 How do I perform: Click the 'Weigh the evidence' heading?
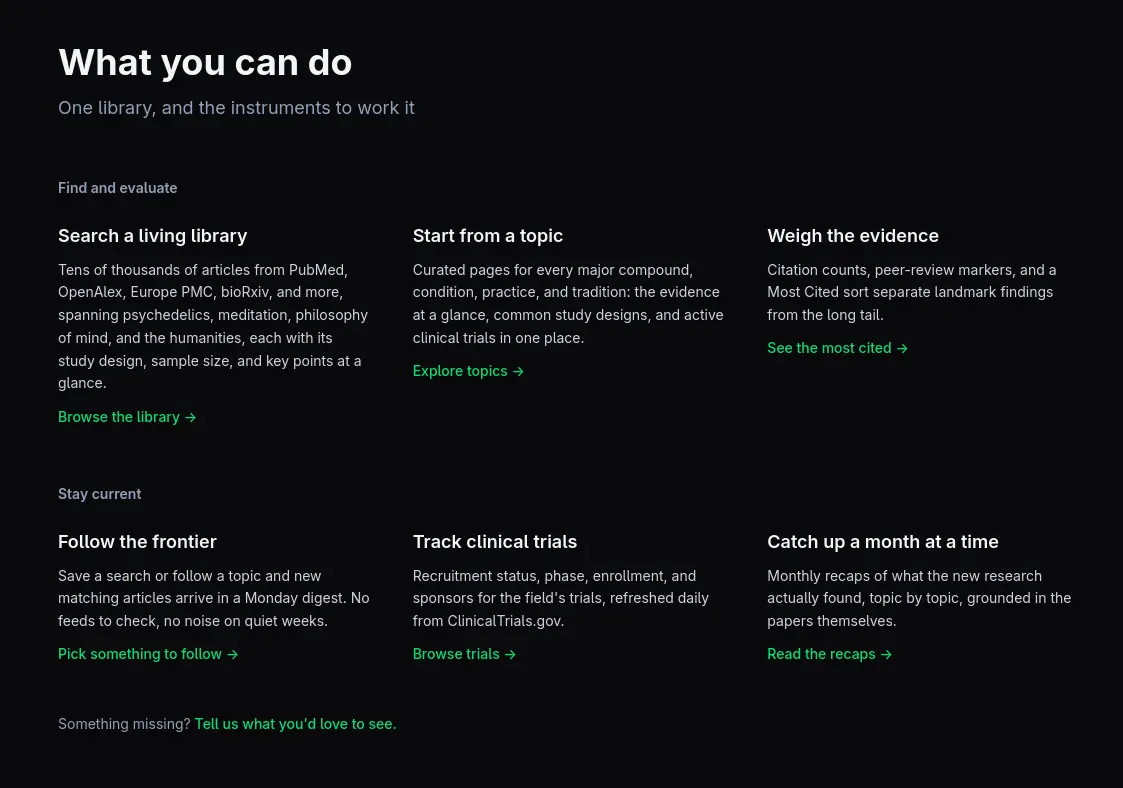click(853, 236)
